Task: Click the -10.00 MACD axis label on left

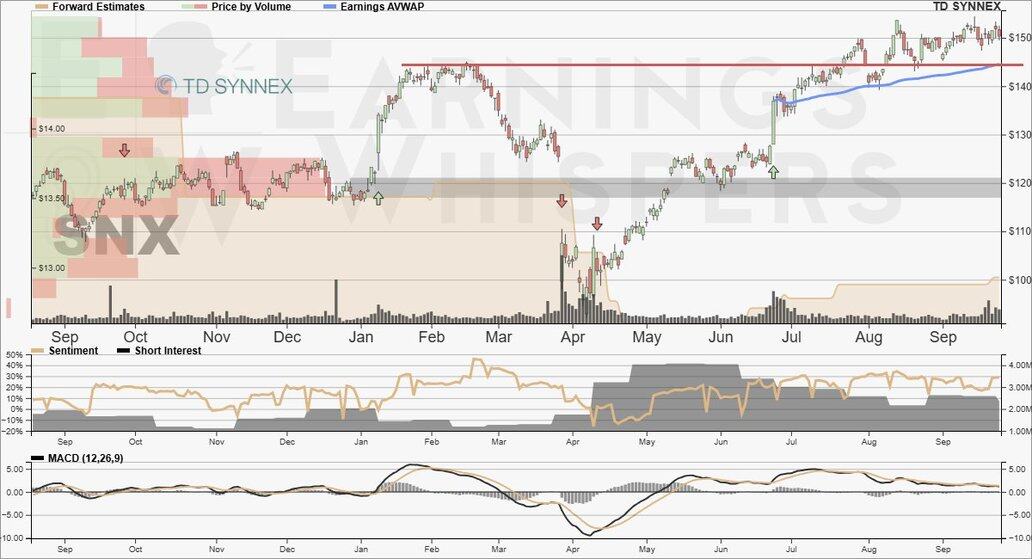Action: 13,539
